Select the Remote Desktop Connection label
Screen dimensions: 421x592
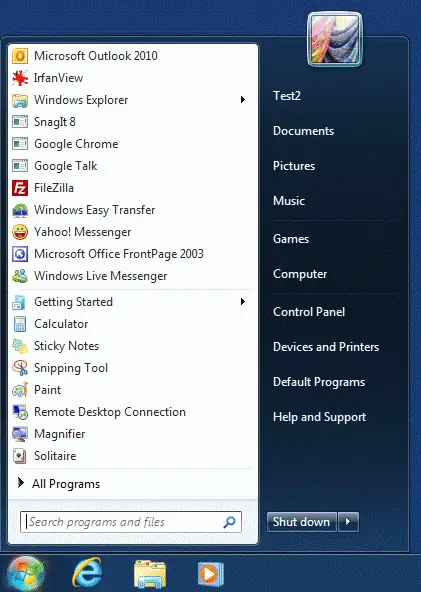pyautogui.click(x=110, y=412)
